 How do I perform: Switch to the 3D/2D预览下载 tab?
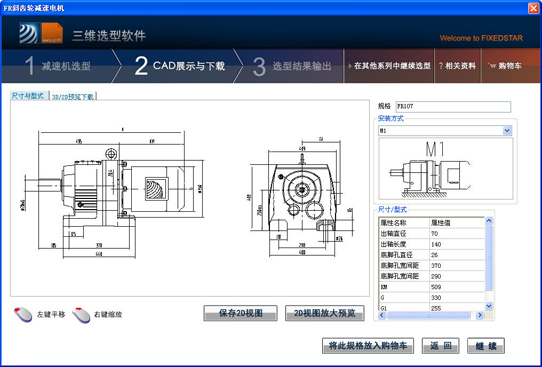pos(73,96)
